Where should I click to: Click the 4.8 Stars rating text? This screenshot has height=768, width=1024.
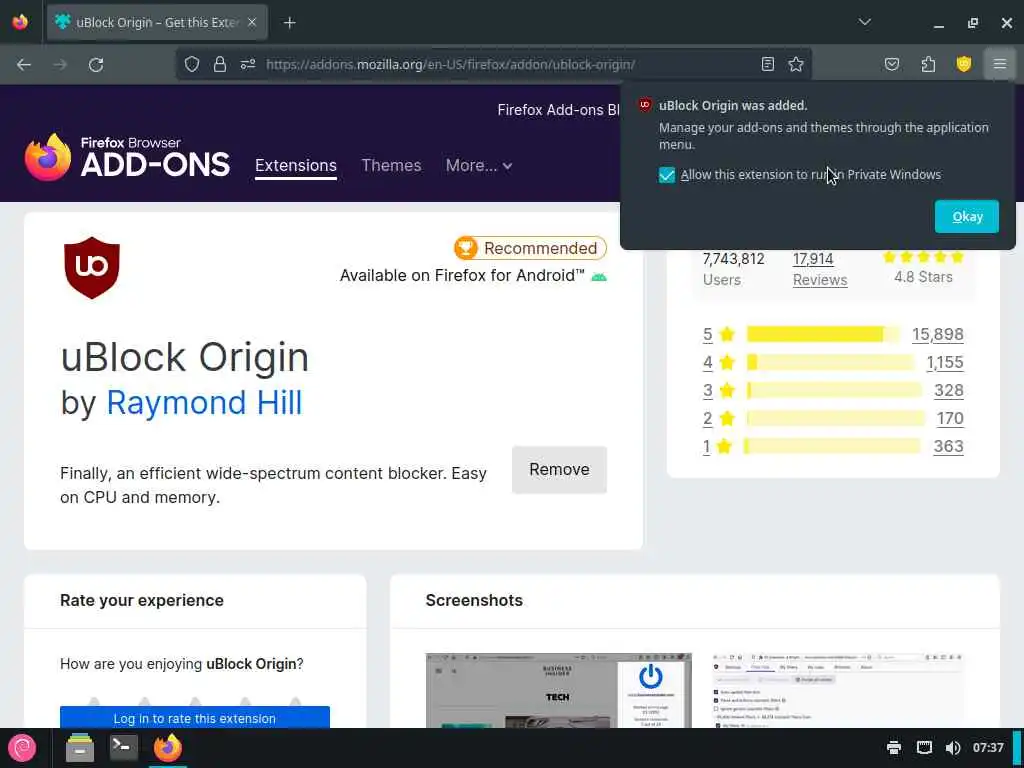click(923, 277)
